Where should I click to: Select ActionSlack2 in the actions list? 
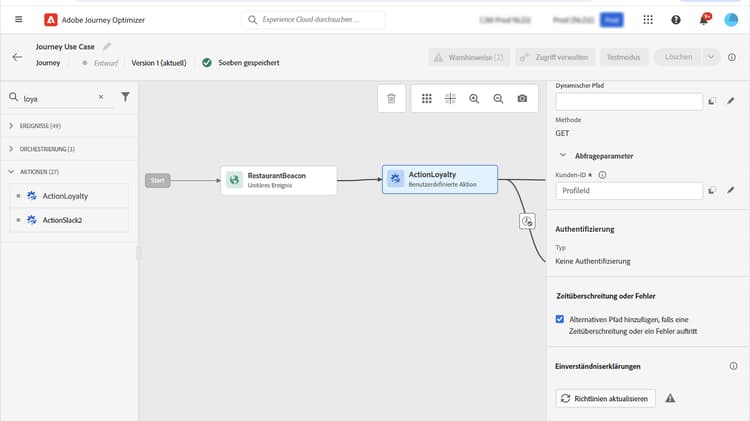[69, 220]
